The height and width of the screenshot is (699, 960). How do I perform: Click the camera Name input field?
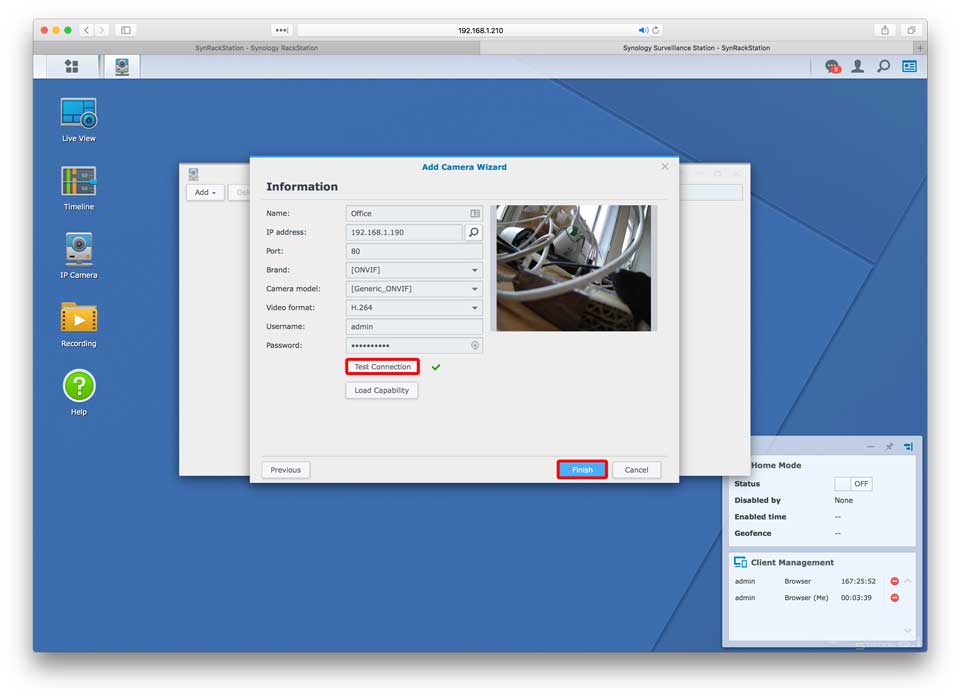407,213
